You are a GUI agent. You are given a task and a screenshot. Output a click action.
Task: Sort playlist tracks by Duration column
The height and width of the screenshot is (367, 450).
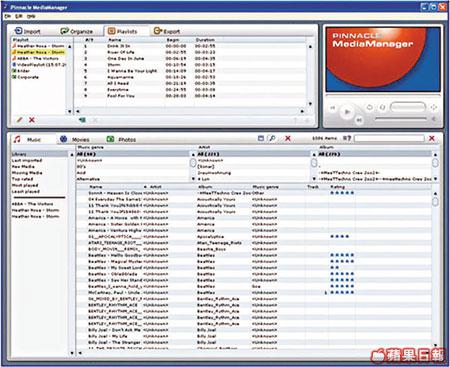point(205,40)
